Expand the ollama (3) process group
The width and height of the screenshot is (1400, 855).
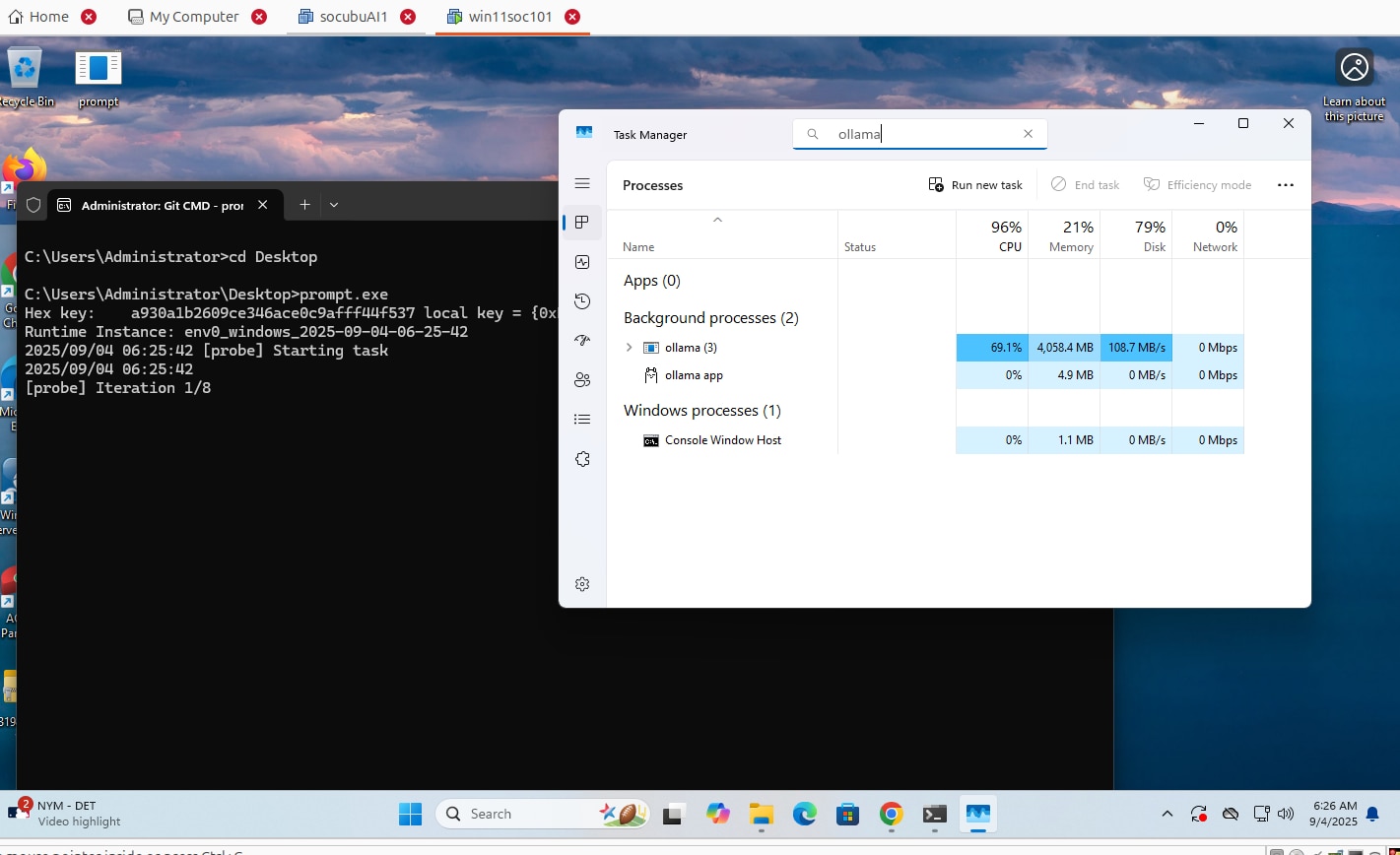pos(630,348)
